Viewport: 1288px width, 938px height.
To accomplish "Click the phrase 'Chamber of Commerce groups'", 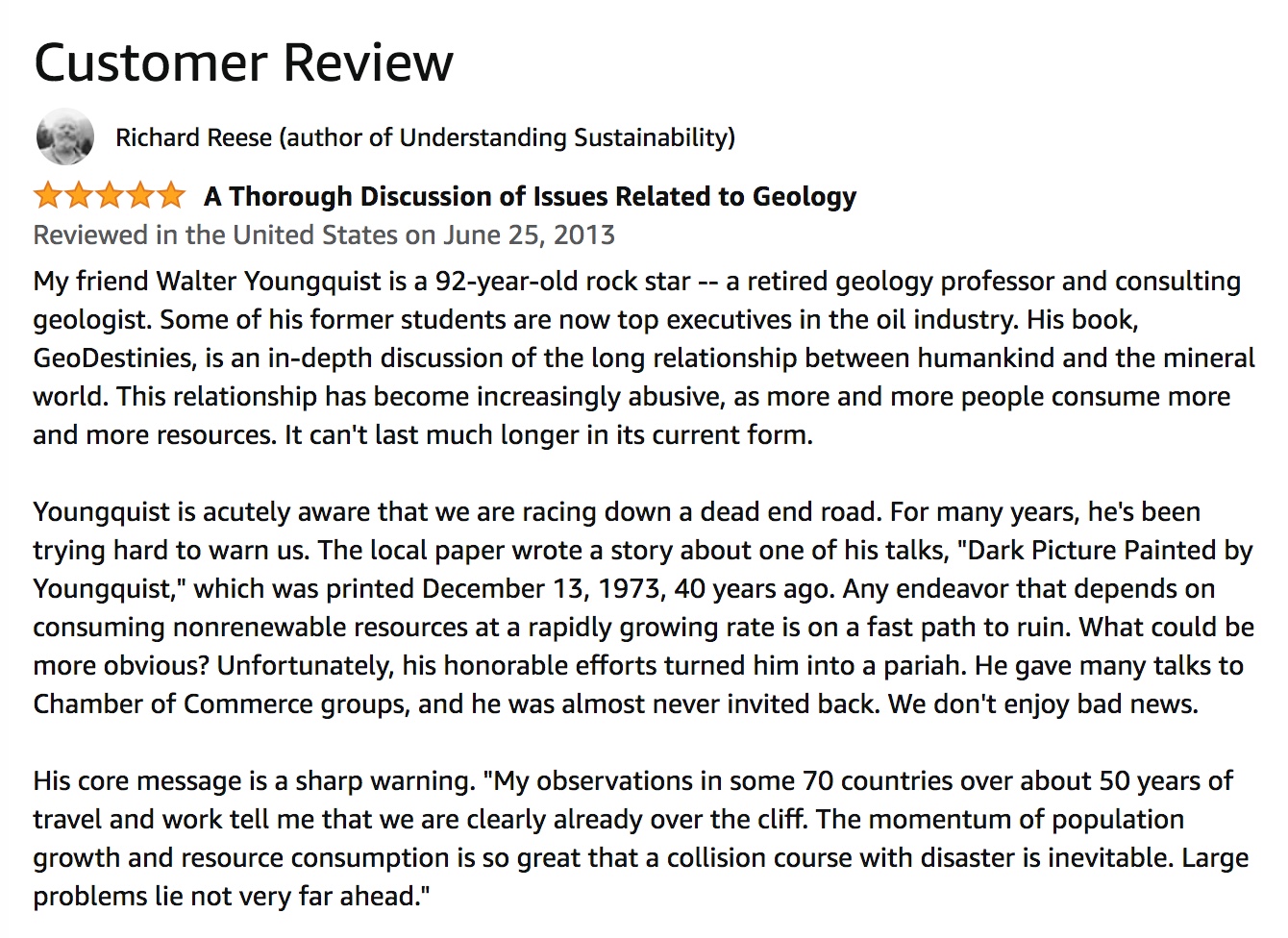I will click(x=221, y=703).
